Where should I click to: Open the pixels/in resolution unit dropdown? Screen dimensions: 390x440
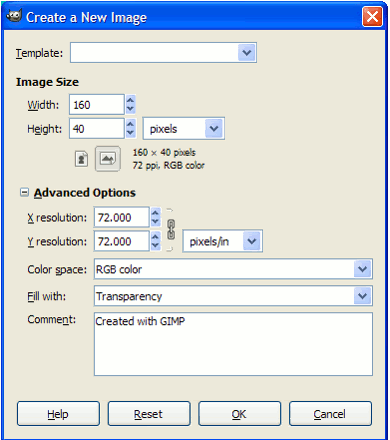(x=223, y=241)
